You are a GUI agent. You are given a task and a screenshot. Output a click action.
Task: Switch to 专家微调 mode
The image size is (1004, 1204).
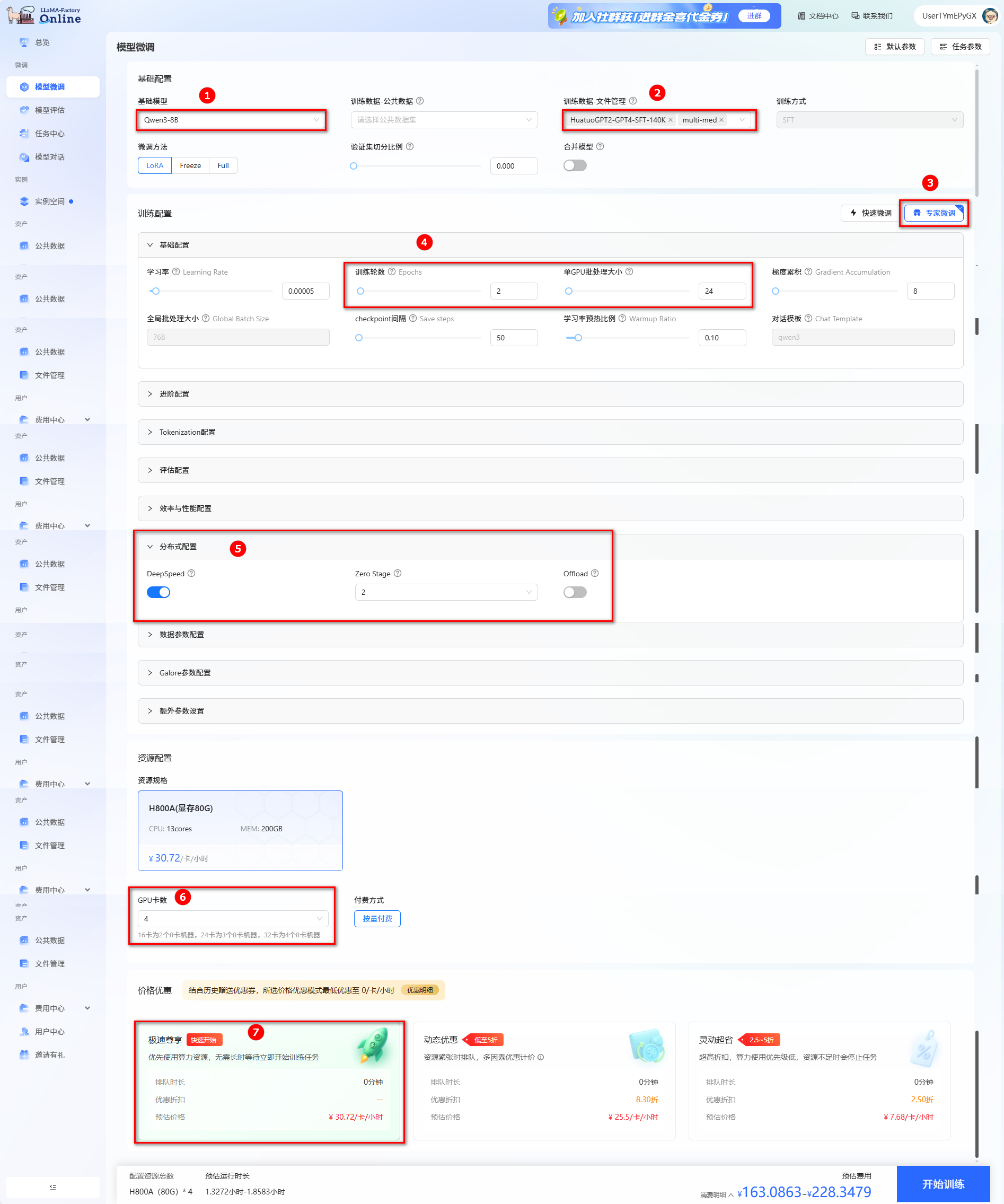tap(934, 213)
